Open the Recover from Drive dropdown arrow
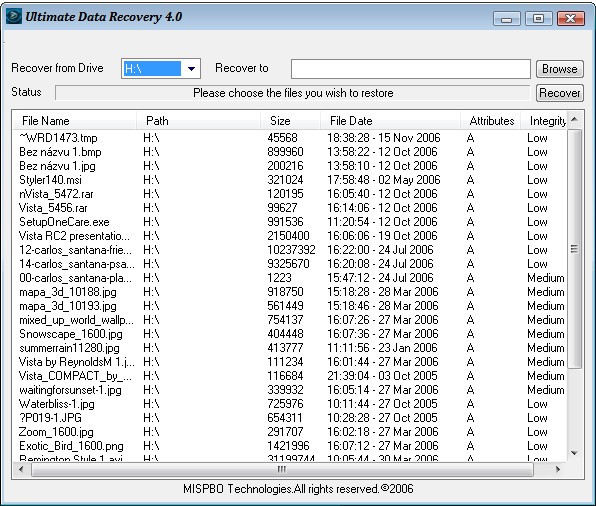596x506 pixels. point(191,69)
